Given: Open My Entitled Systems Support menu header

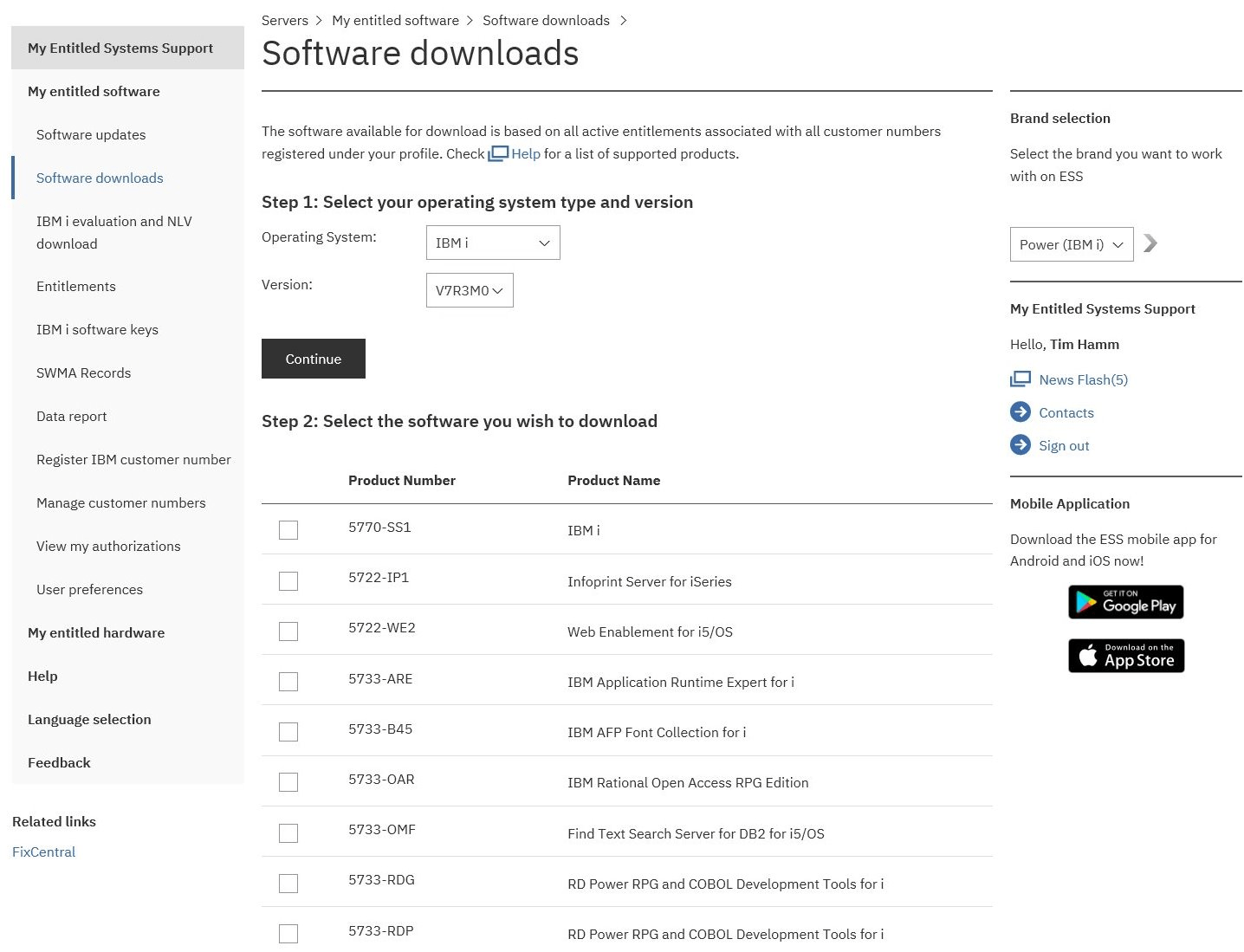Looking at the screenshot, I should pyautogui.click(x=127, y=48).
